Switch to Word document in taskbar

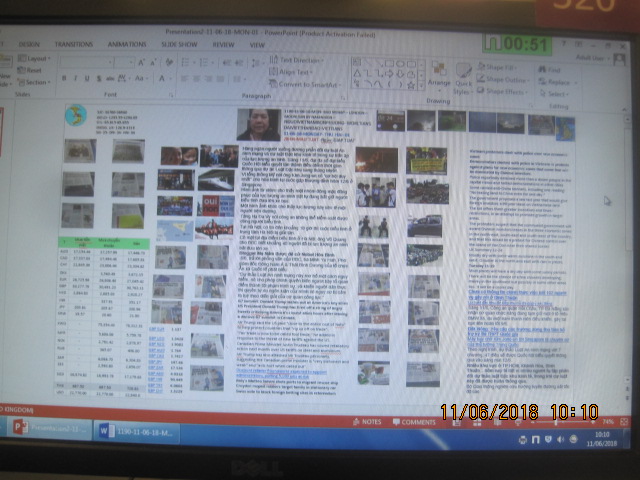(136, 432)
